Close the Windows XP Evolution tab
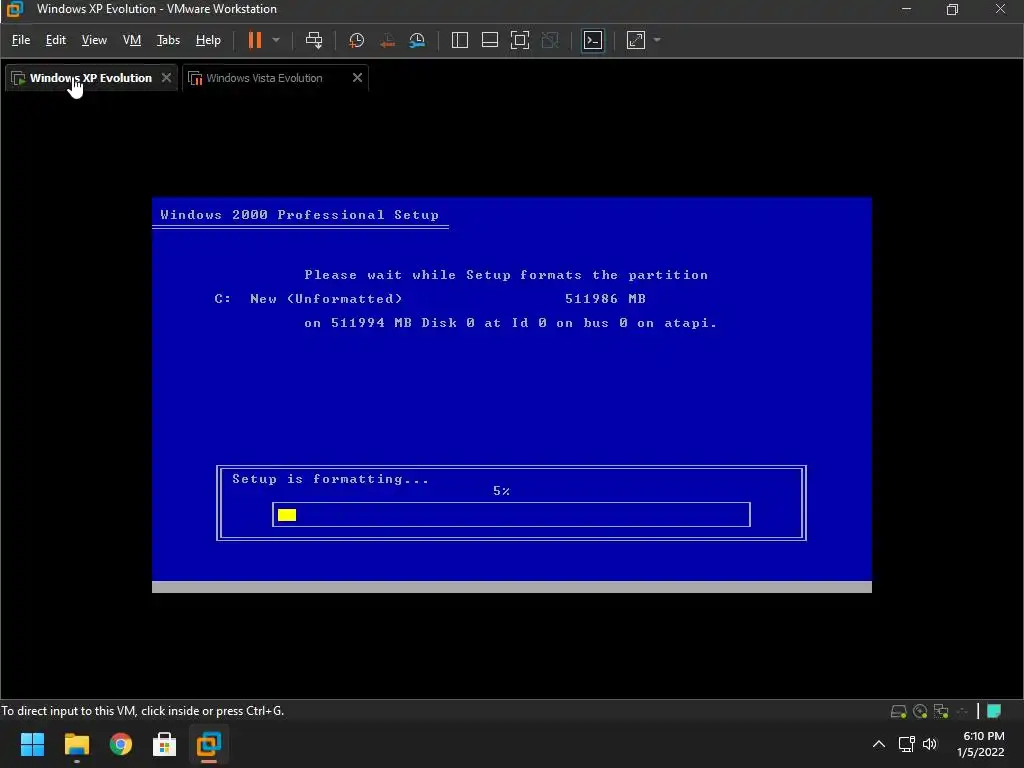The width and height of the screenshot is (1024, 768). (167, 78)
